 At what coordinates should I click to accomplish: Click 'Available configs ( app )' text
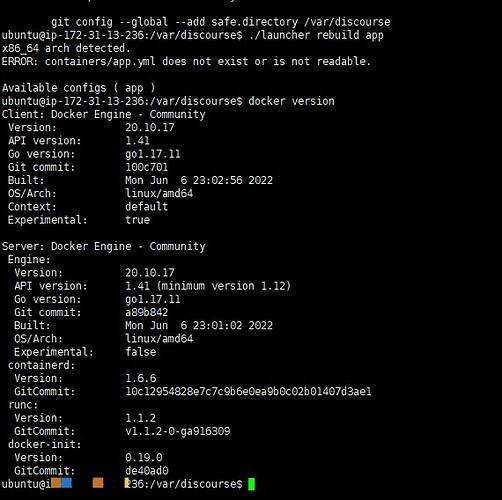[x=79, y=88]
